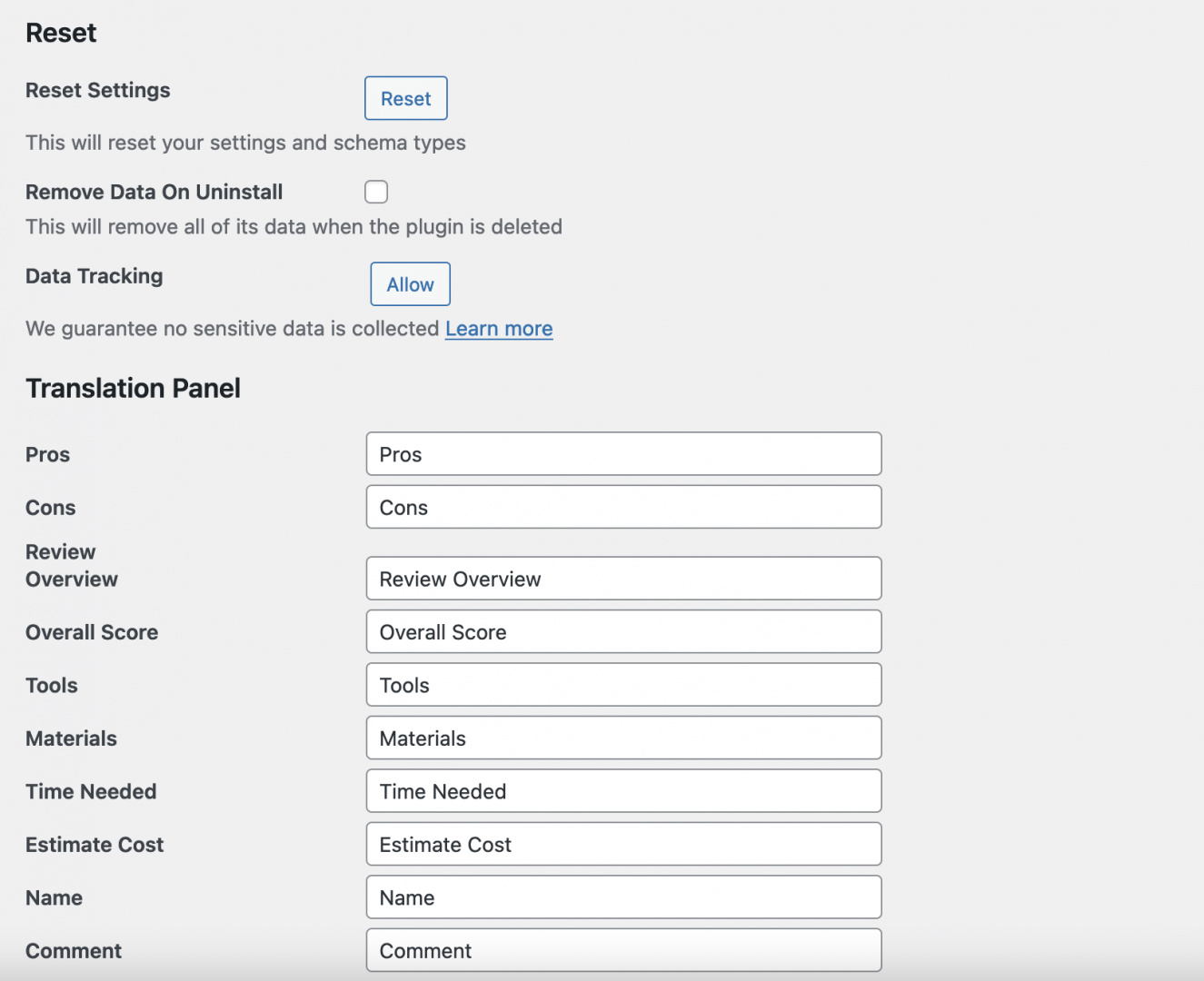Allow data tracking button
The image size is (1204, 981).
(410, 284)
